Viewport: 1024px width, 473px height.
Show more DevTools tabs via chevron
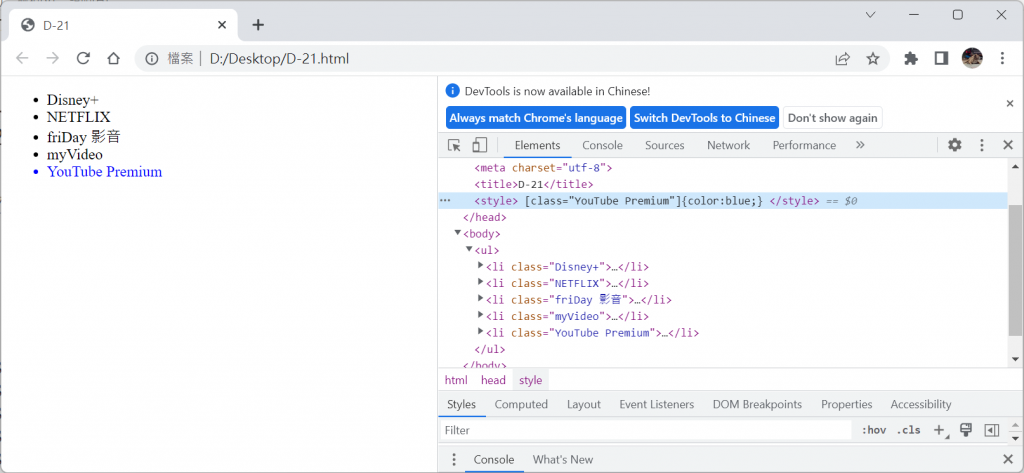tap(860, 145)
